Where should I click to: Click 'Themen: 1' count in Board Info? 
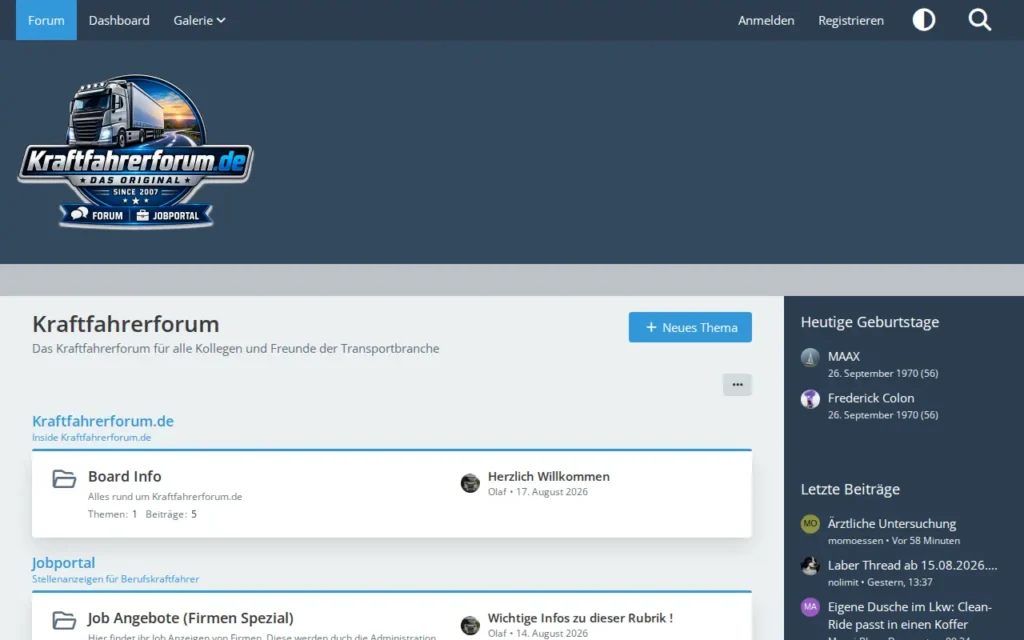(x=112, y=514)
